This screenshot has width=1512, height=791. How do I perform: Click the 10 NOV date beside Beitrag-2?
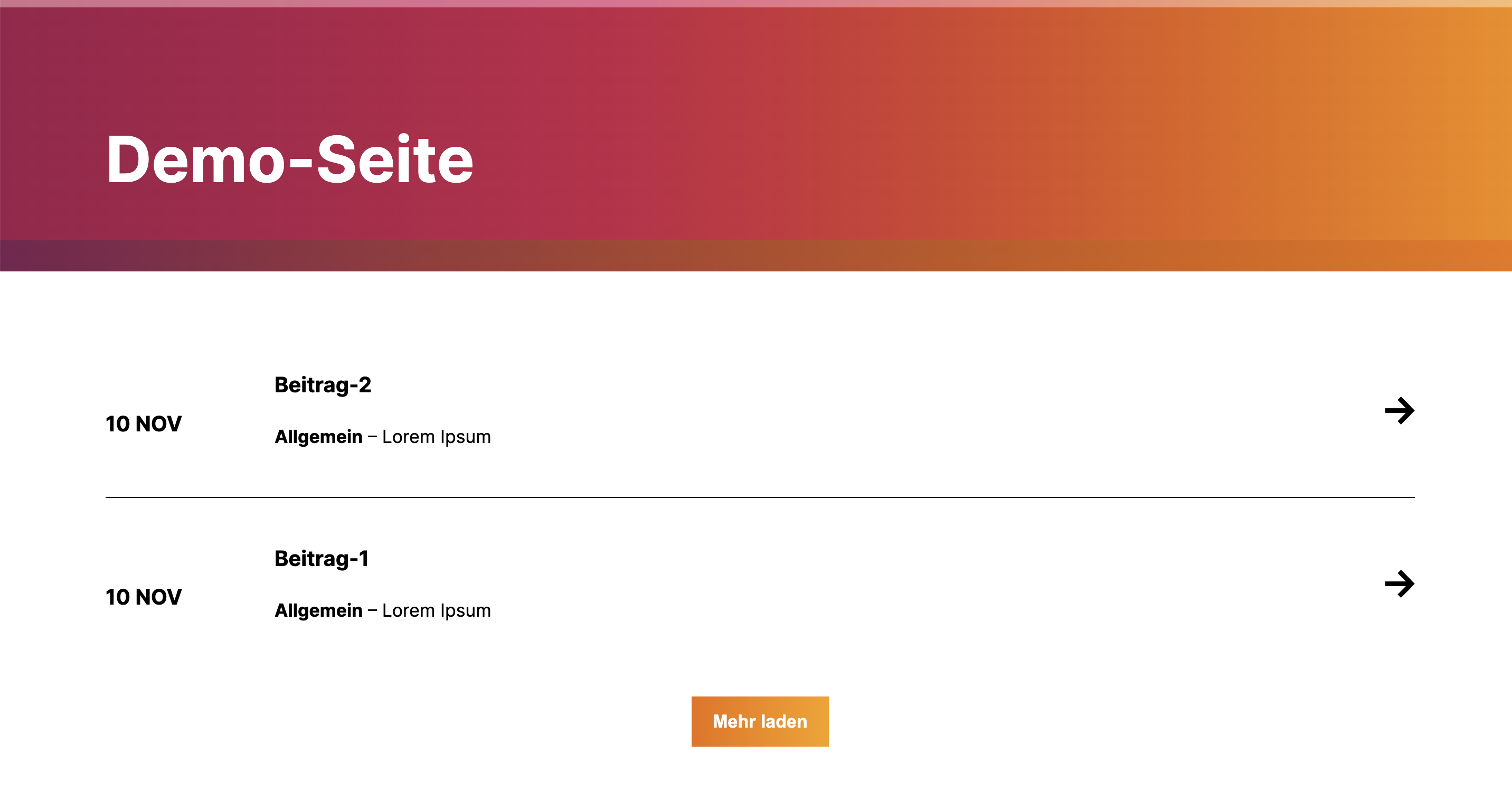click(144, 424)
